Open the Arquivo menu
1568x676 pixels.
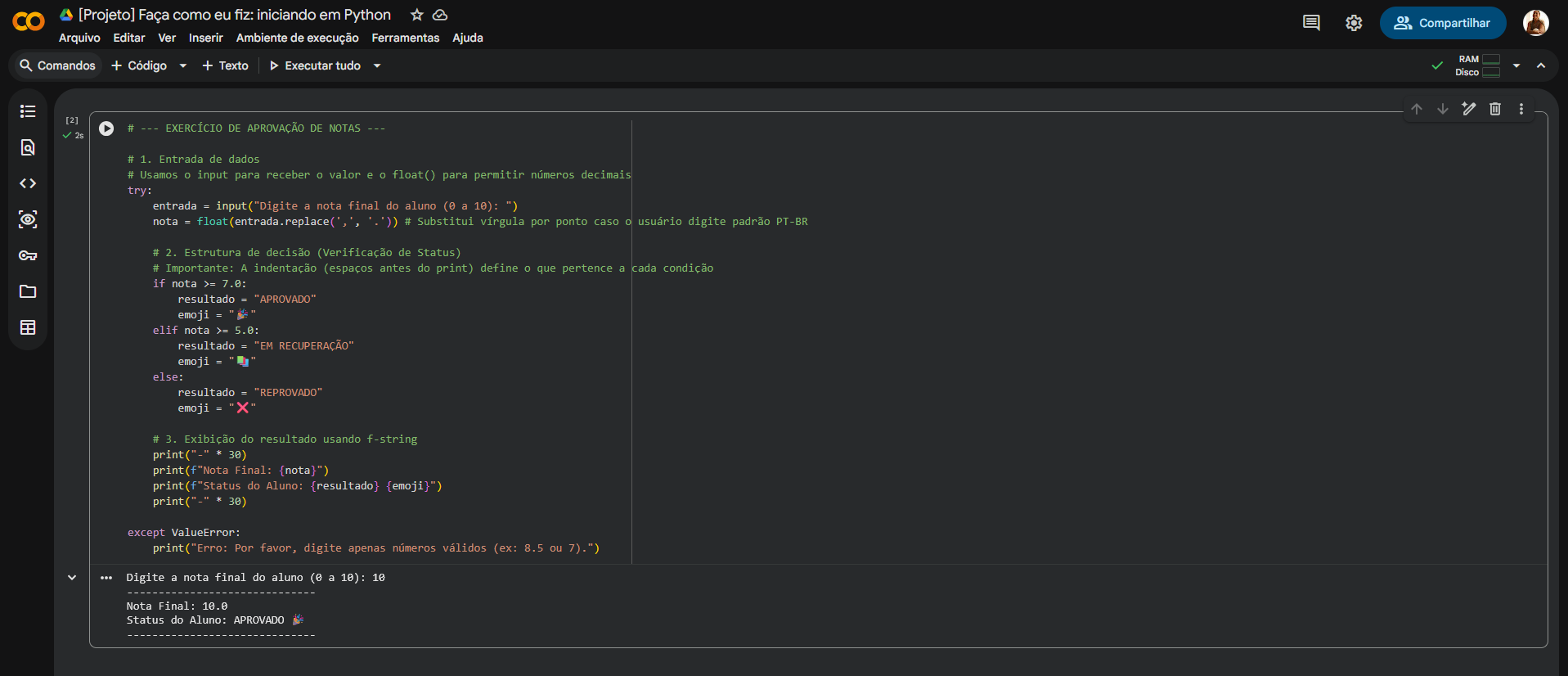pos(79,38)
